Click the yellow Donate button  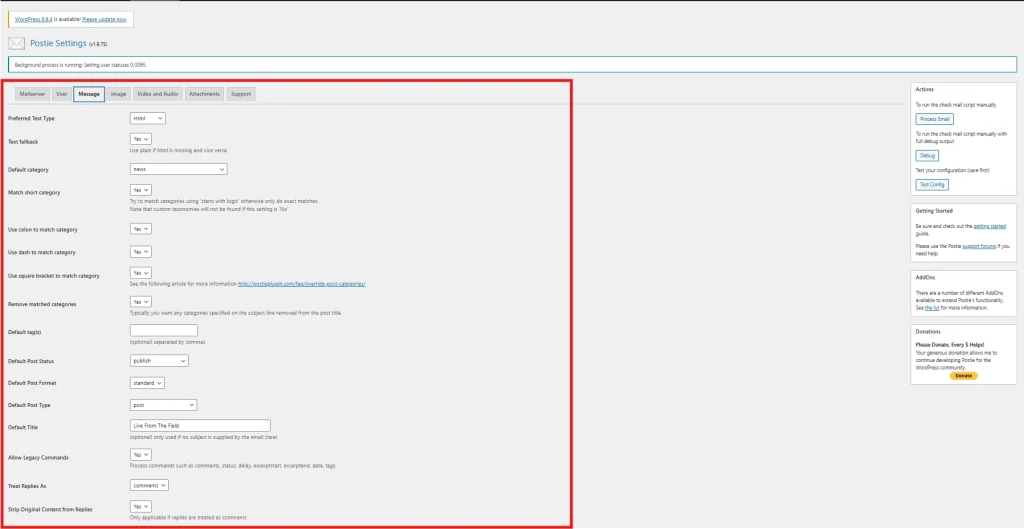tap(964, 376)
